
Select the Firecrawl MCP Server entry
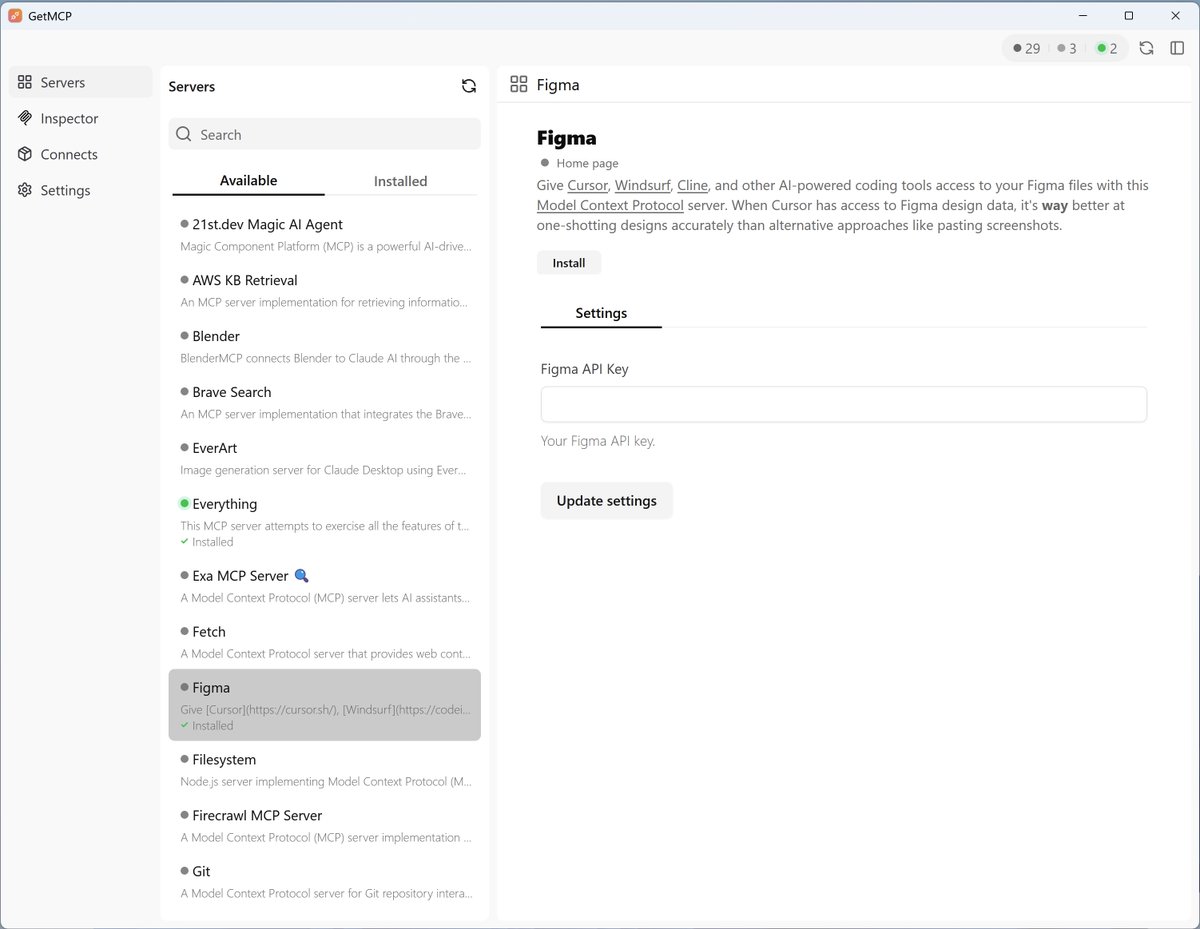325,826
